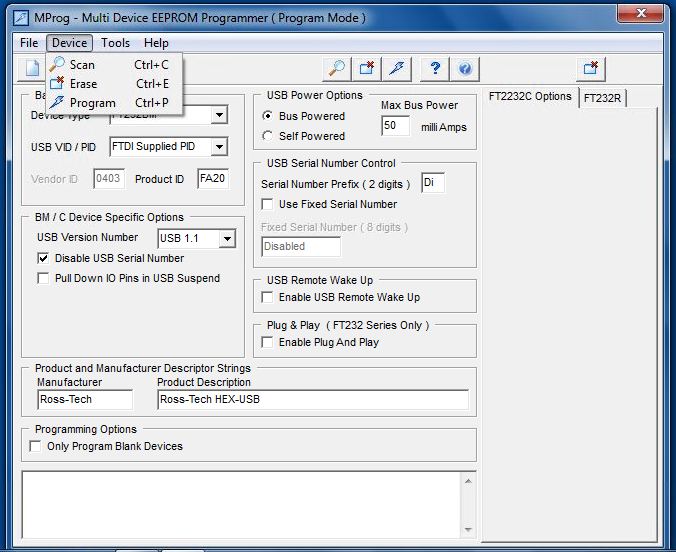676x552 pixels.
Task: Open the File menu
Action: (29, 43)
